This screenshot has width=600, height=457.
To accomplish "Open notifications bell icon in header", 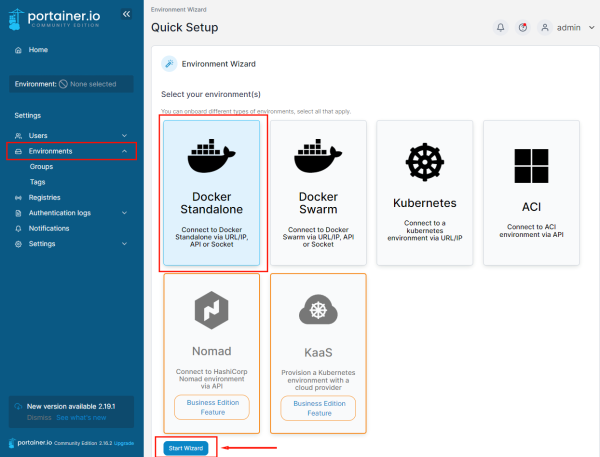I will pos(501,28).
